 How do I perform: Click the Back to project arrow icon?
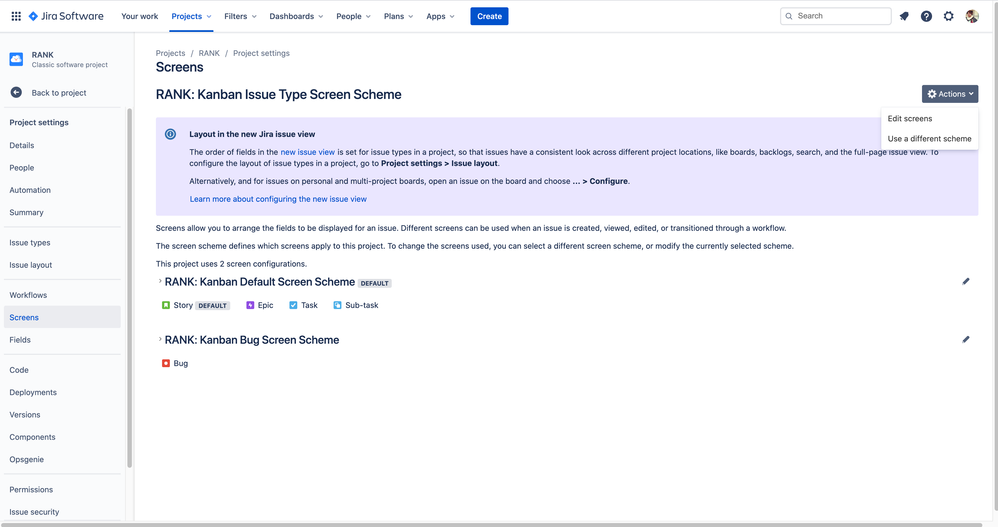(x=17, y=93)
